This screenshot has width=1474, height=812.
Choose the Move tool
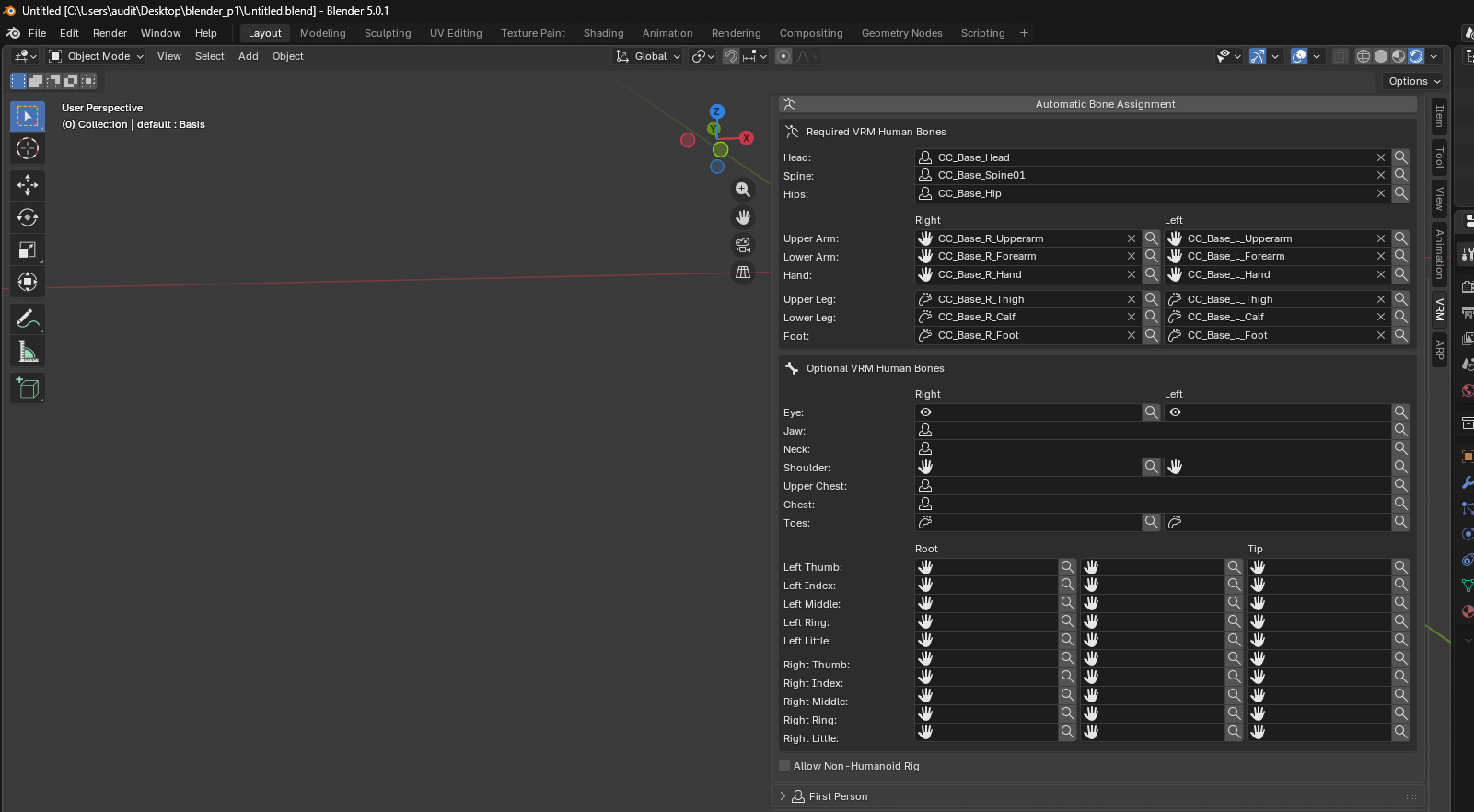28,185
